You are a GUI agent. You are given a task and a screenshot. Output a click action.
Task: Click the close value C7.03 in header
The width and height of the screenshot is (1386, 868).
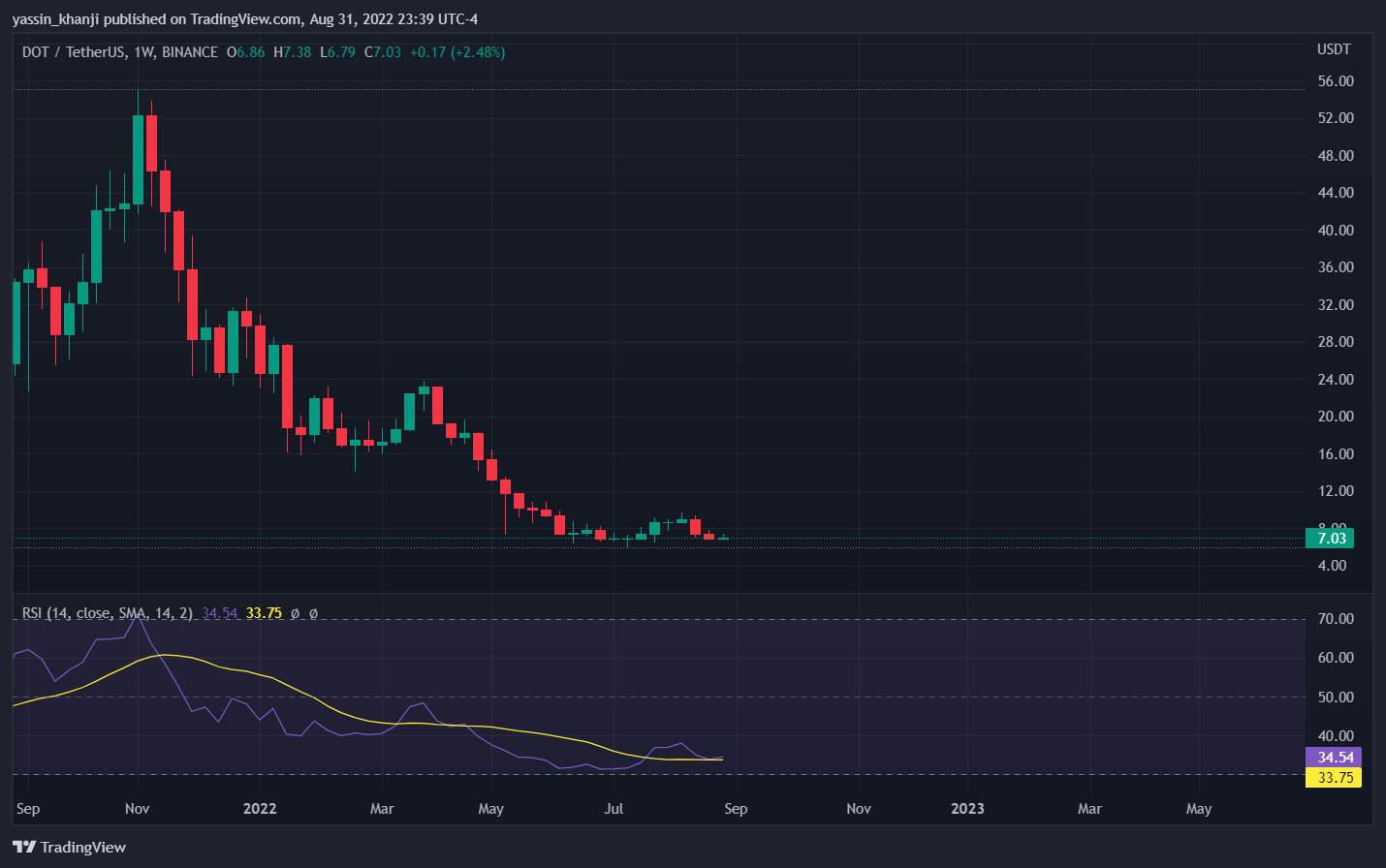(x=383, y=52)
